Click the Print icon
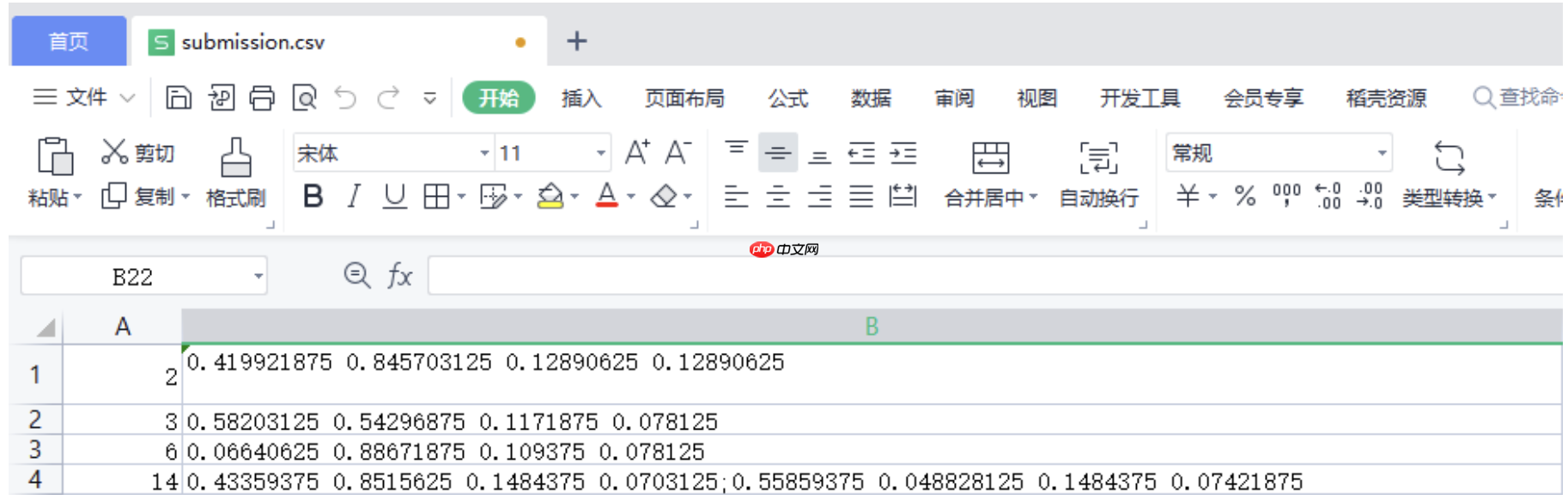 coord(262,98)
